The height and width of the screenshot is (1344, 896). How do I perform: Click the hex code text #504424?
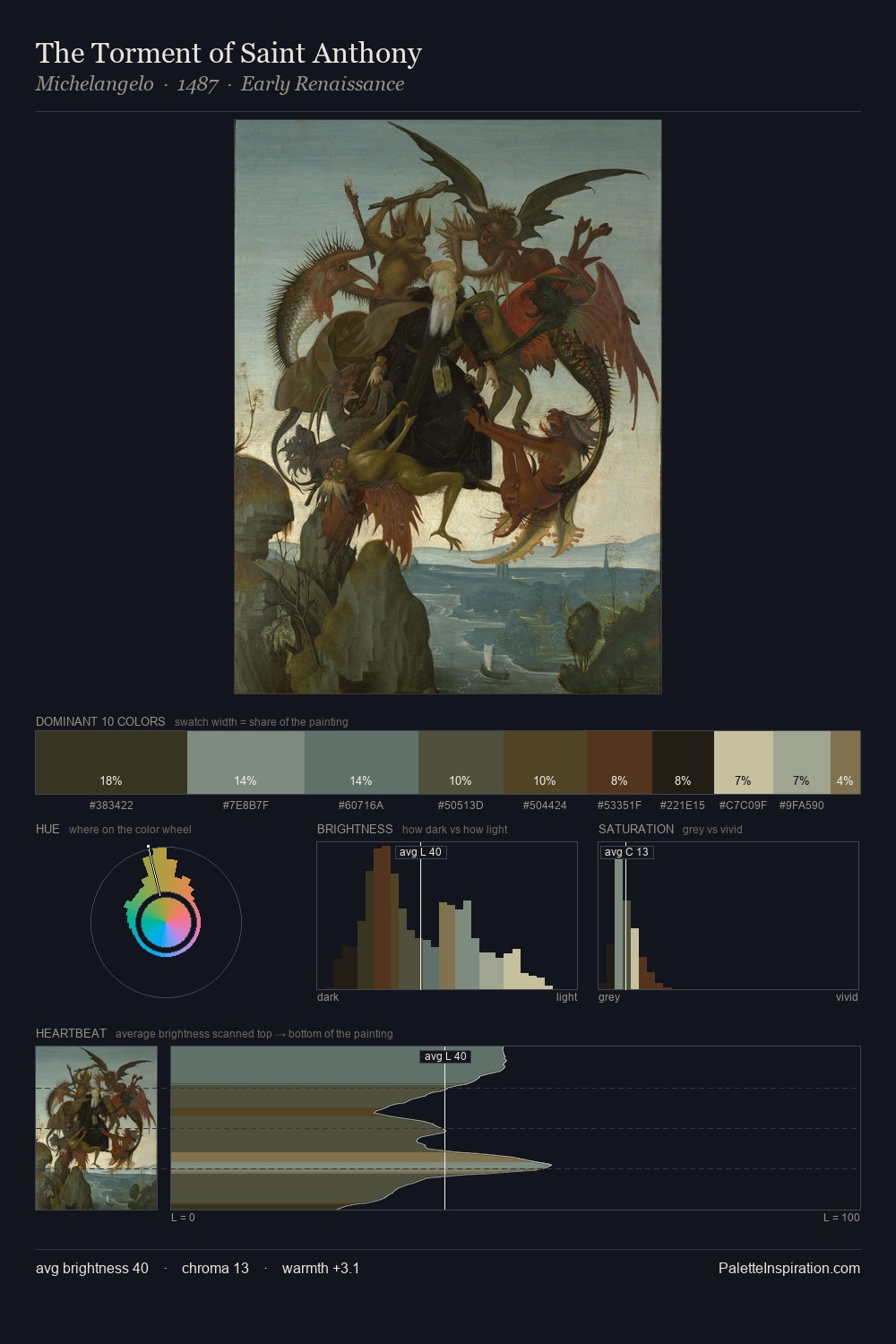pos(545,806)
